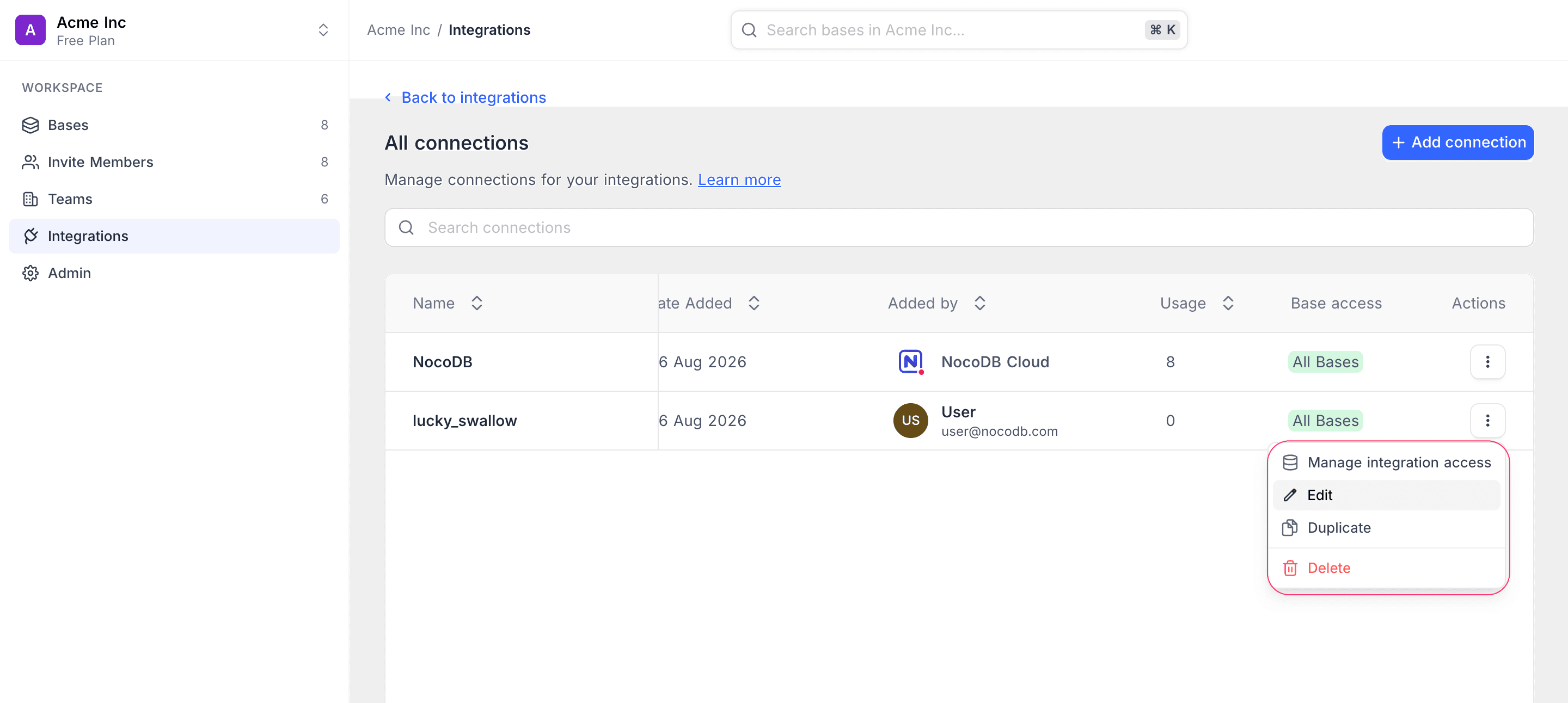Click the Acme Inc workspace avatar
The width and height of the screenshot is (1568, 703).
(30, 30)
